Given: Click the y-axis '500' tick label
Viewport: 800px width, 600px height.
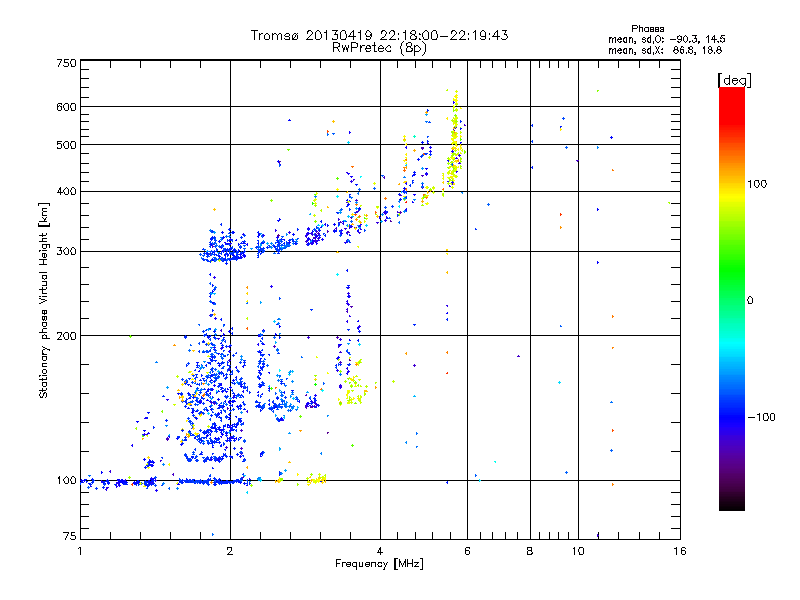Looking at the screenshot, I should 66,145.
